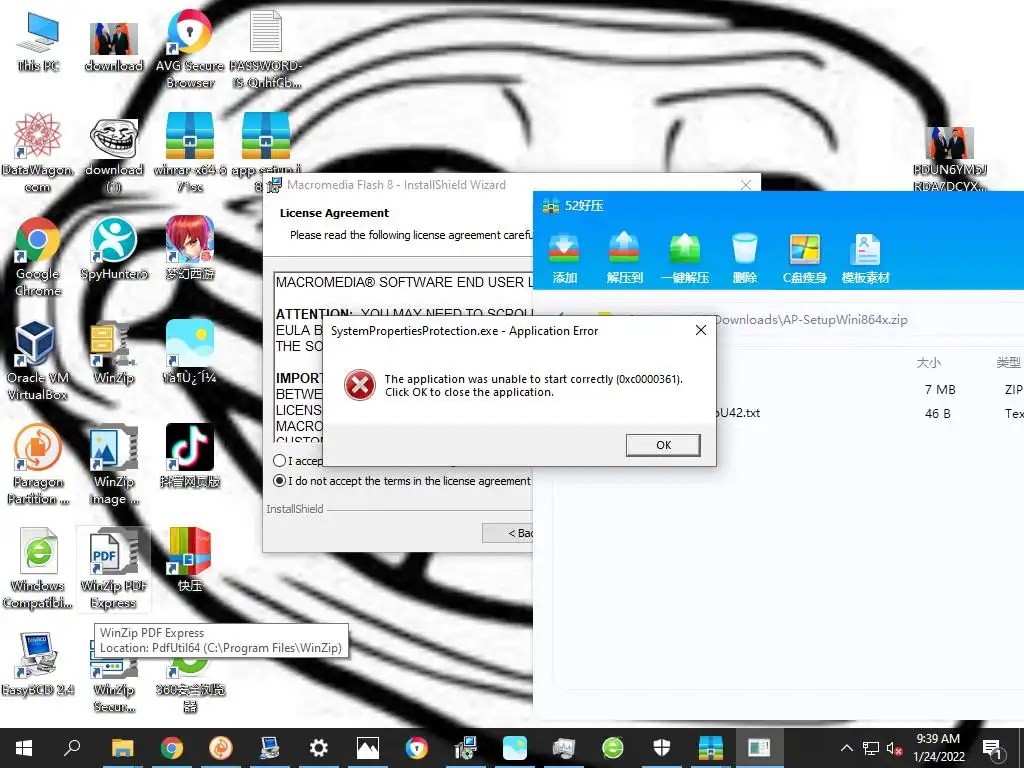
Task: Click the 删除 (Delete) trash icon in 52好压
Action: (x=744, y=258)
